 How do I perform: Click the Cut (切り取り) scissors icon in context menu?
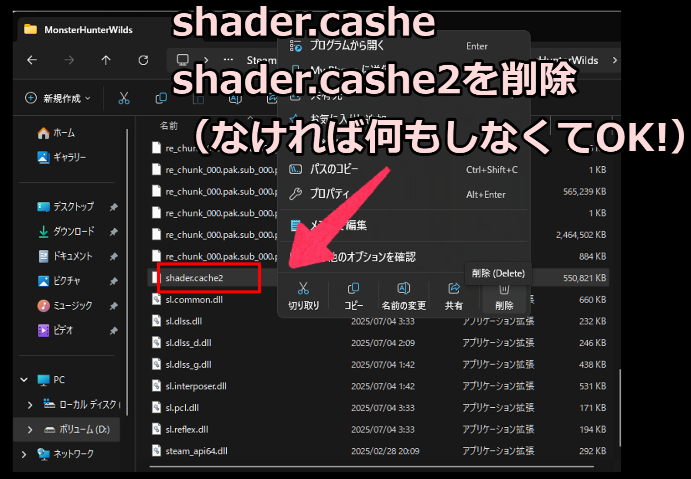coord(303,289)
